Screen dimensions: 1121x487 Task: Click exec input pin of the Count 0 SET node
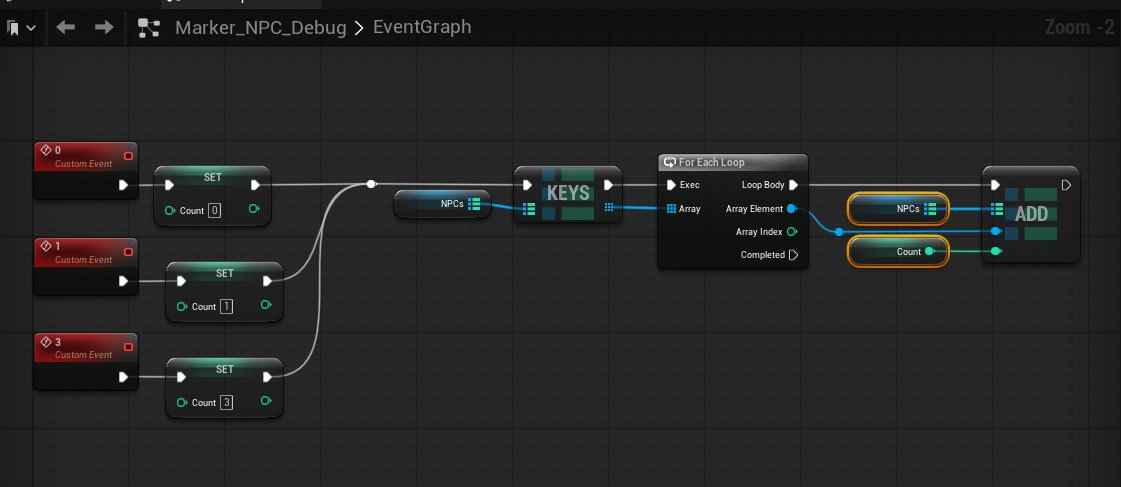point(169,185)
